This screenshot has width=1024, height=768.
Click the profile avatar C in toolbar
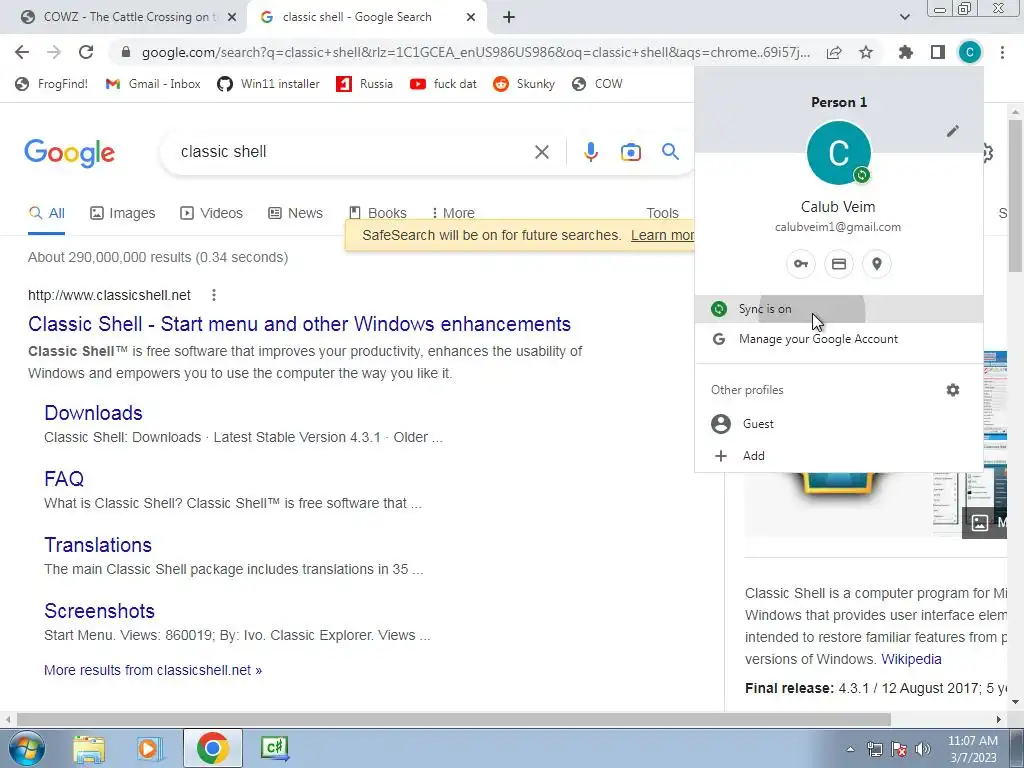pyautogui.click(x=970, y=52)
